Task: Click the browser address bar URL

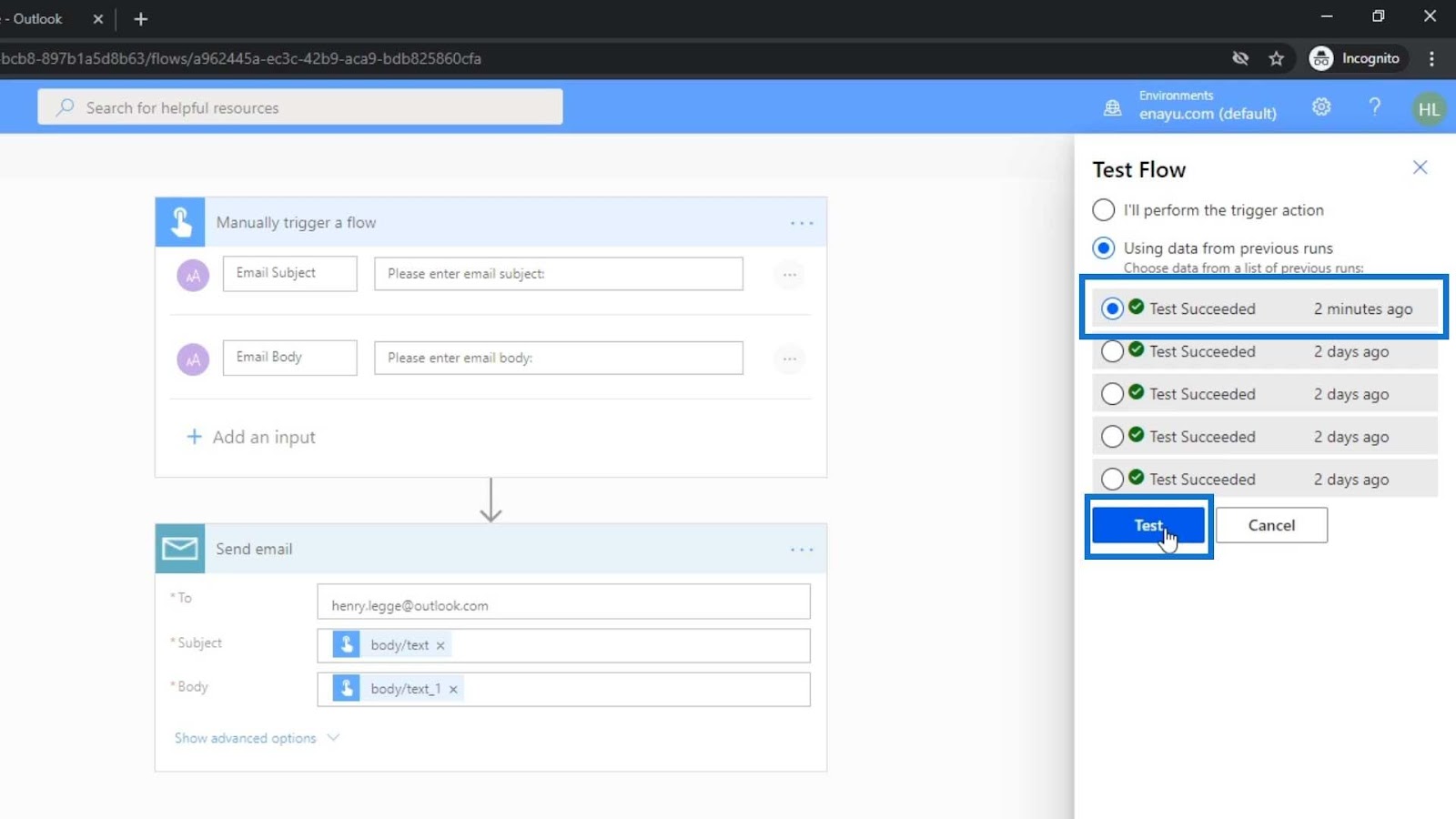Action: (x=242, y=58)
